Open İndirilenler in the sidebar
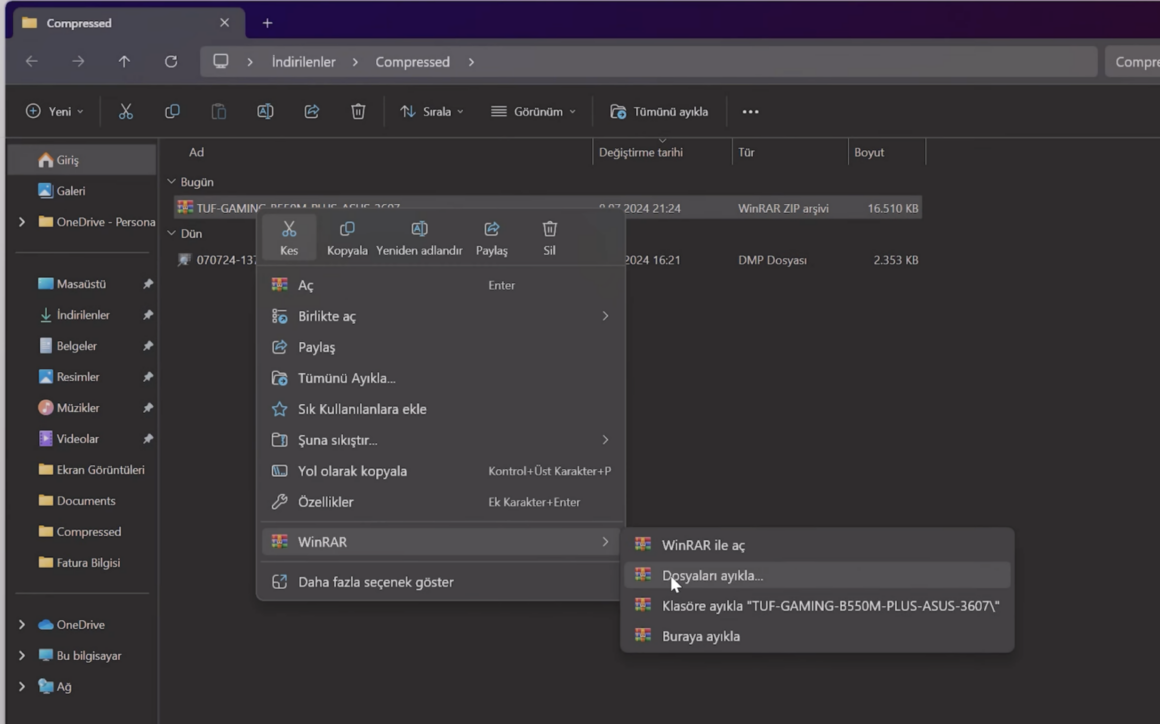 tap(83, 315)
